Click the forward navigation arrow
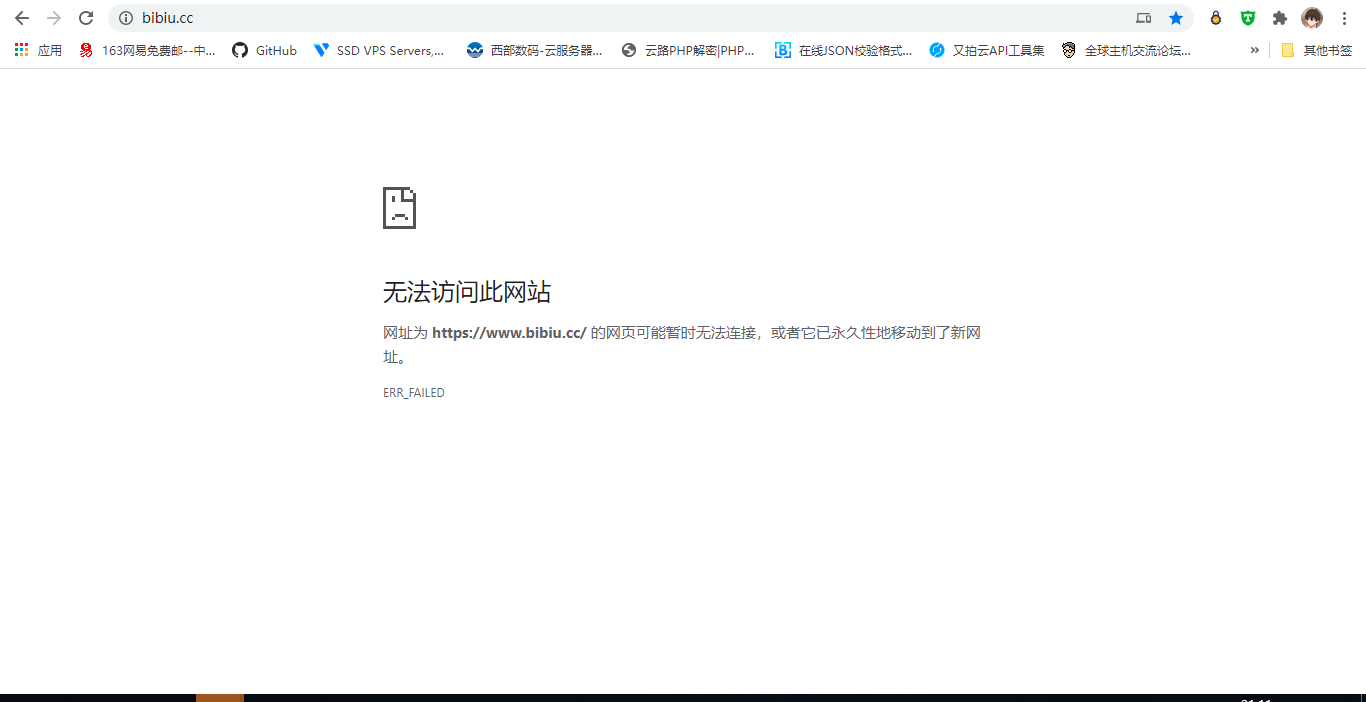The image size is (1366, 702). point(54,18)
